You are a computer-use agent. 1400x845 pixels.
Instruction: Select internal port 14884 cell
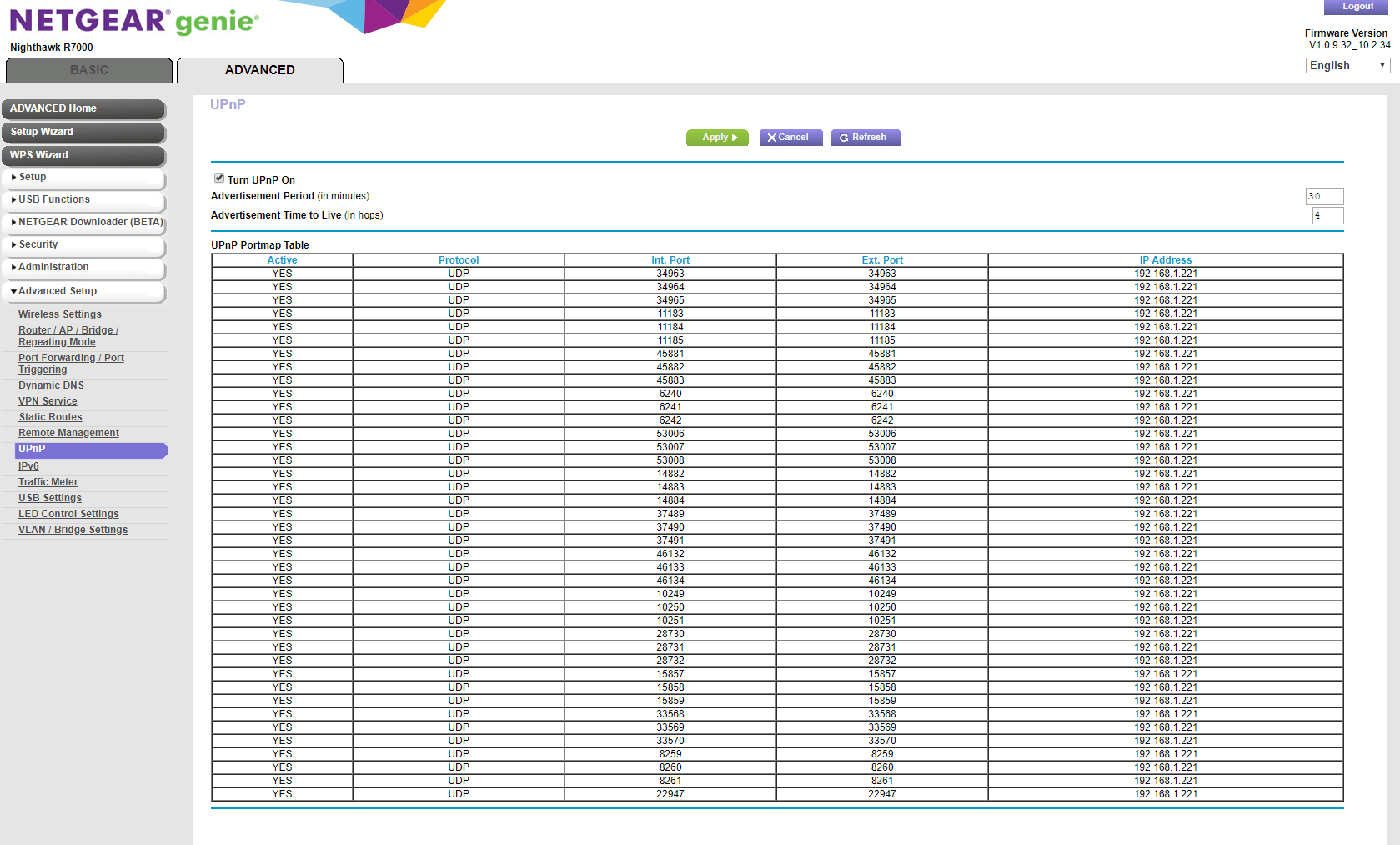tap(670, 500)
